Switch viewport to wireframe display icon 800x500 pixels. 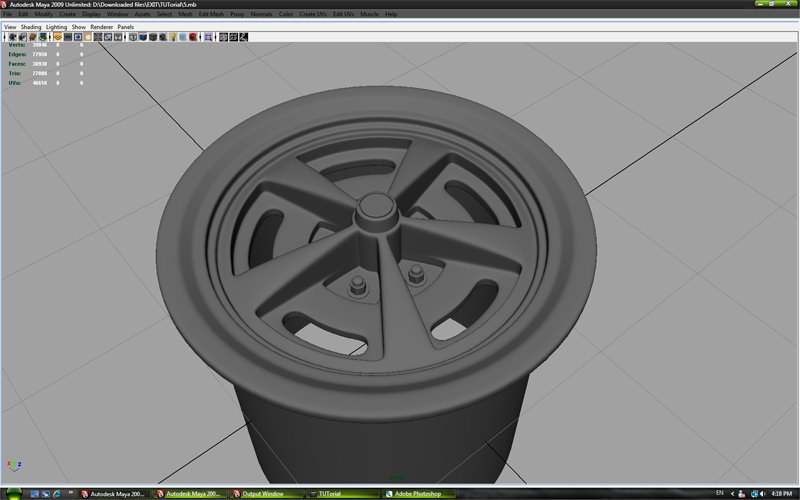134,37
